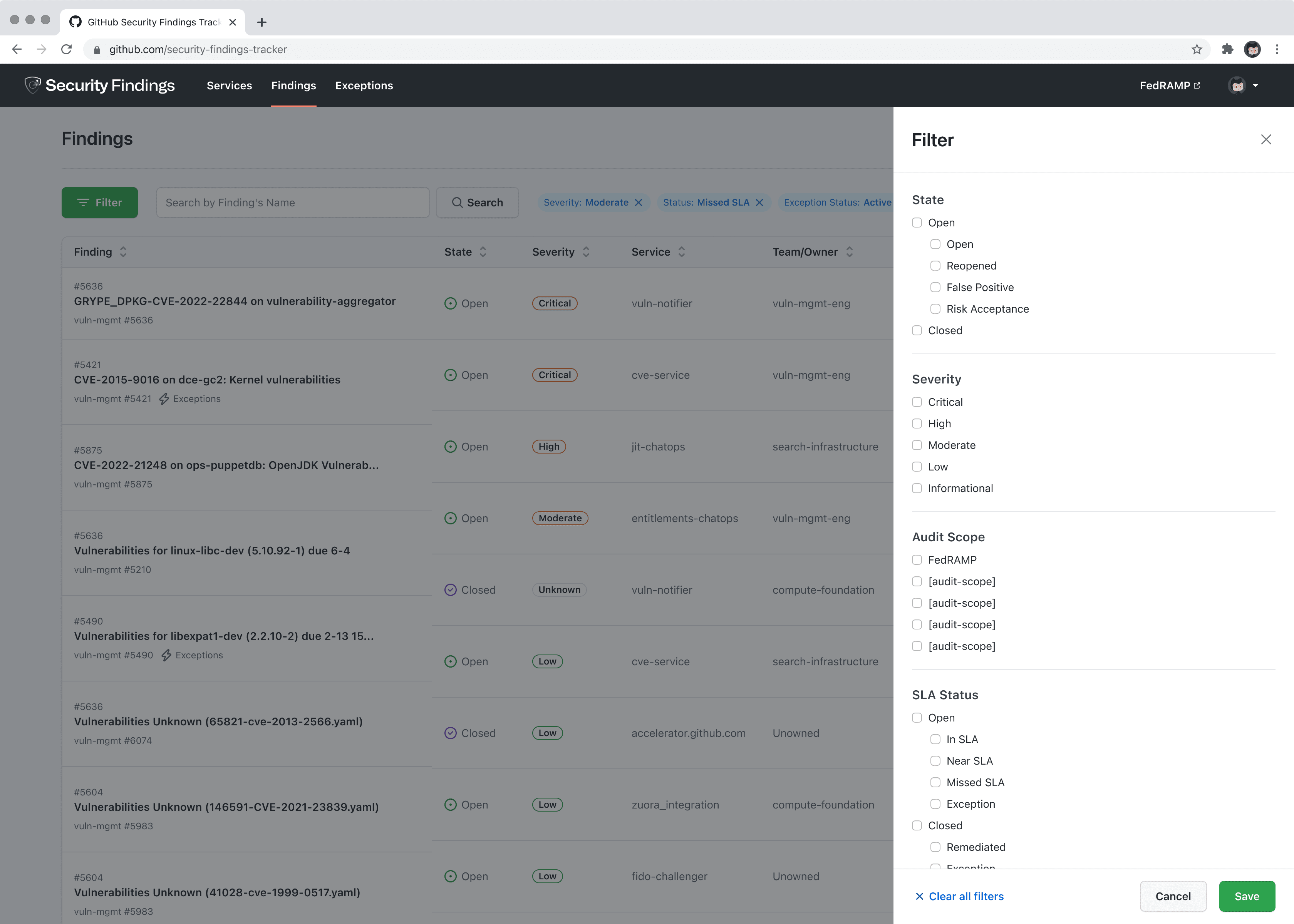Click the High severity badge for jit-chatops
Image resolution: width=1294 pixels, height=924 pixels.
548,447
